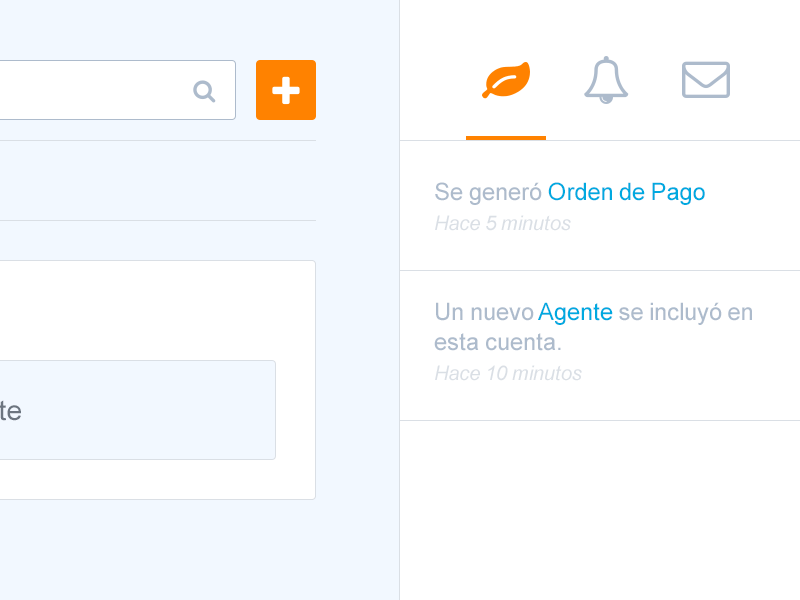The width and height of the screenshot is (800, 600).
Task: Open the envelope messages tab
Action: (706, 80)
